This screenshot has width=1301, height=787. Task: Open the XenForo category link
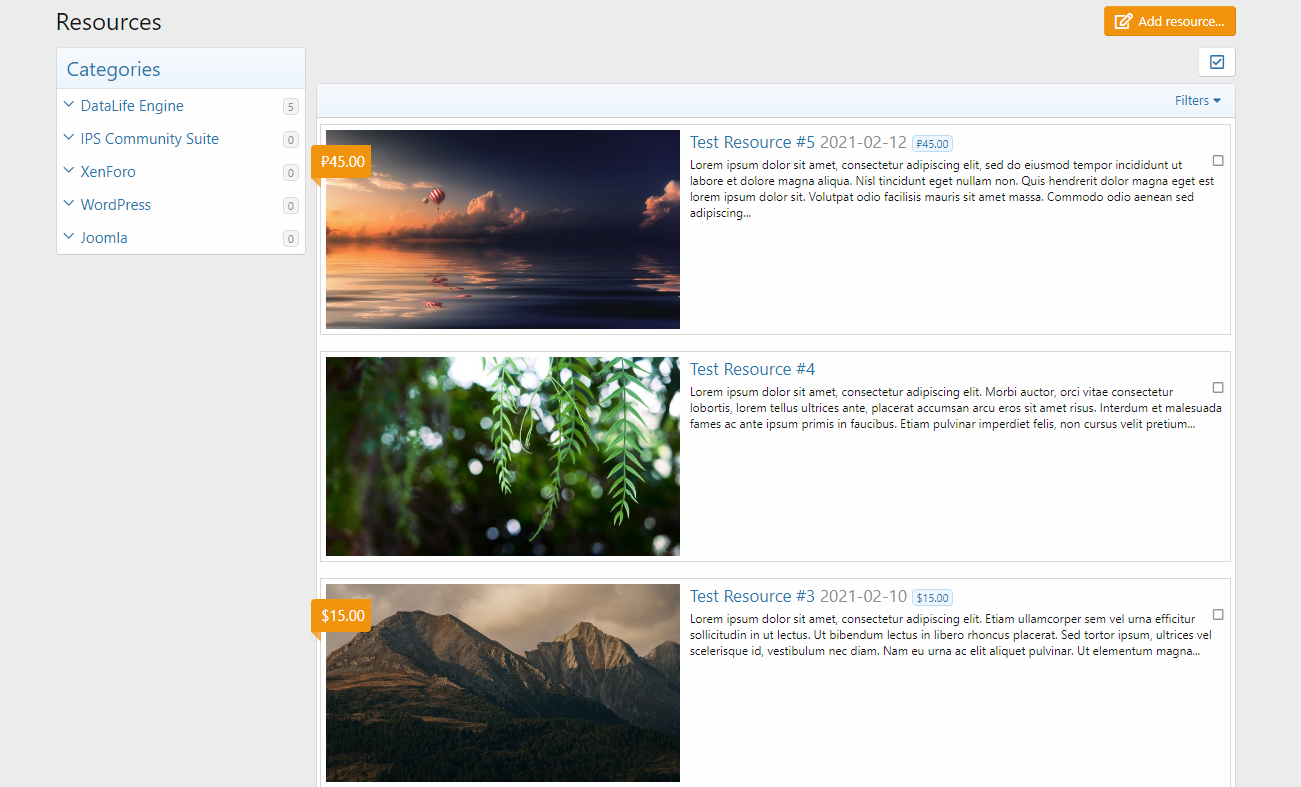tap(108, 172)
